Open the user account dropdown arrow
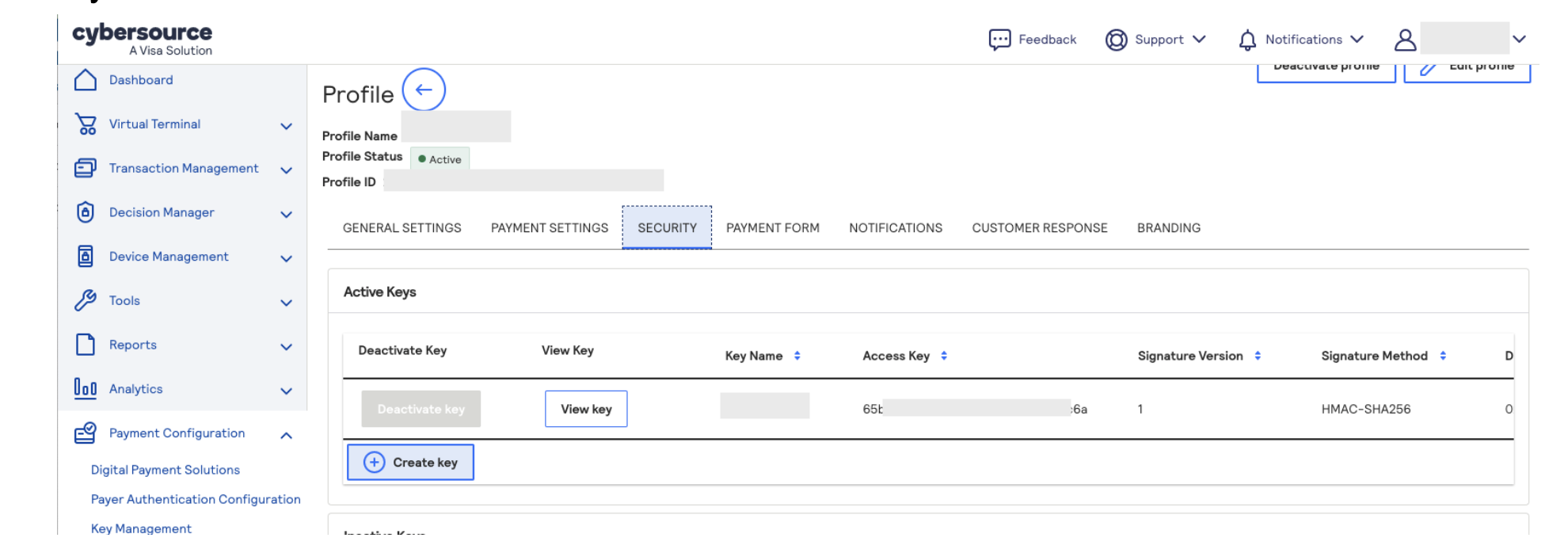The image size is (1568, 553). tap(1519, 39)
